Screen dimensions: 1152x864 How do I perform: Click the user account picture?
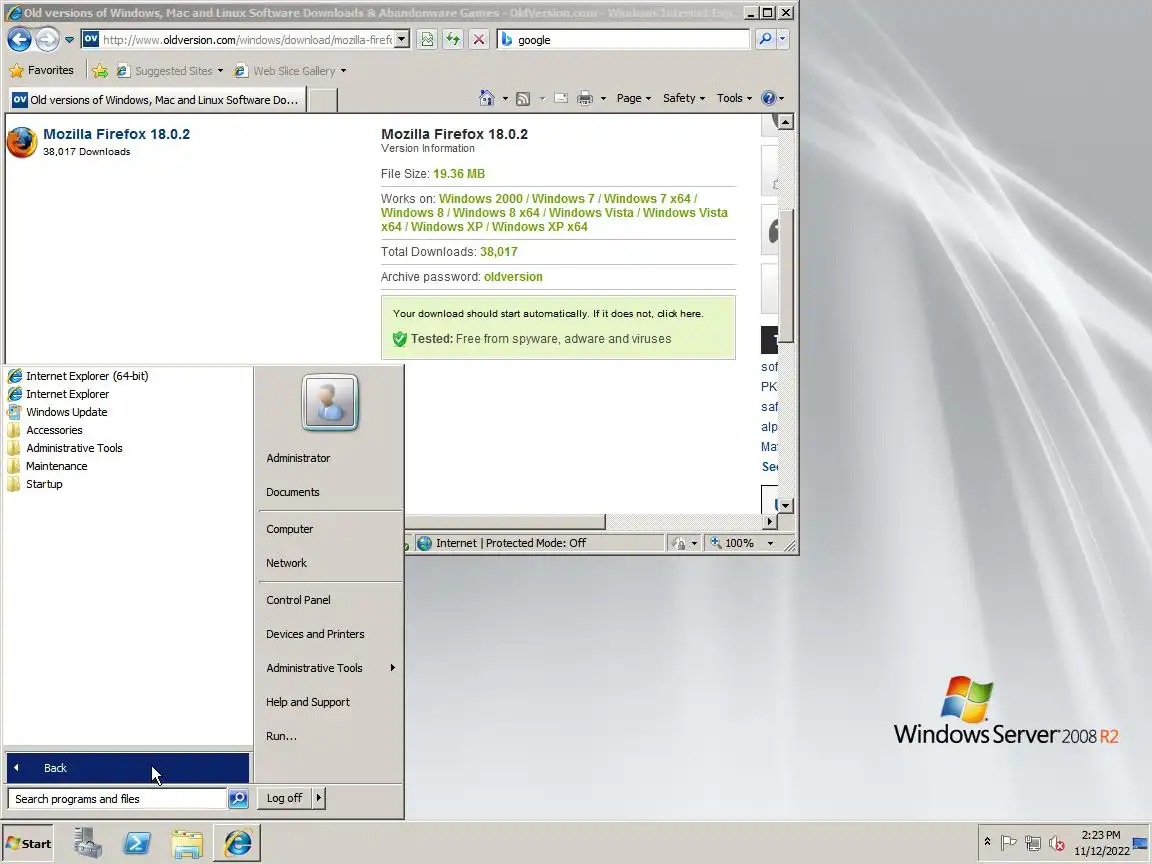coord(330,403)
